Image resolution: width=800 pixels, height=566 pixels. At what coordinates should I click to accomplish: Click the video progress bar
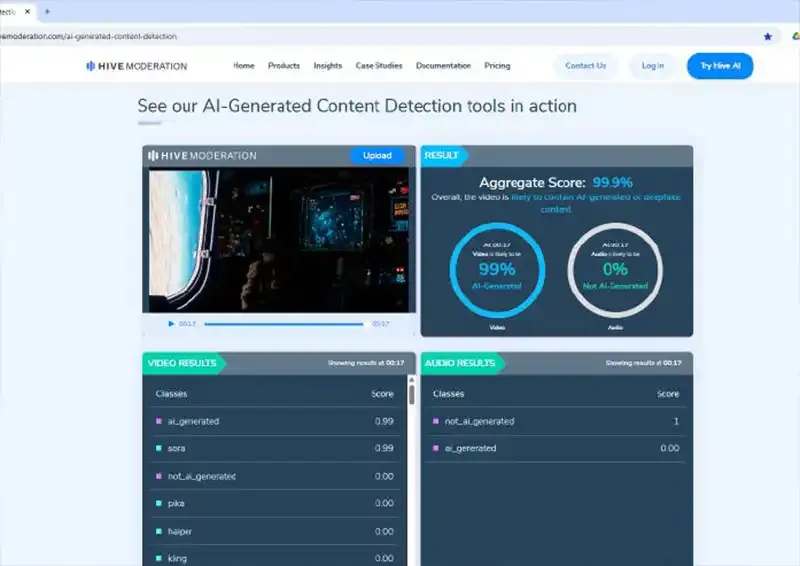click(284, 324)
